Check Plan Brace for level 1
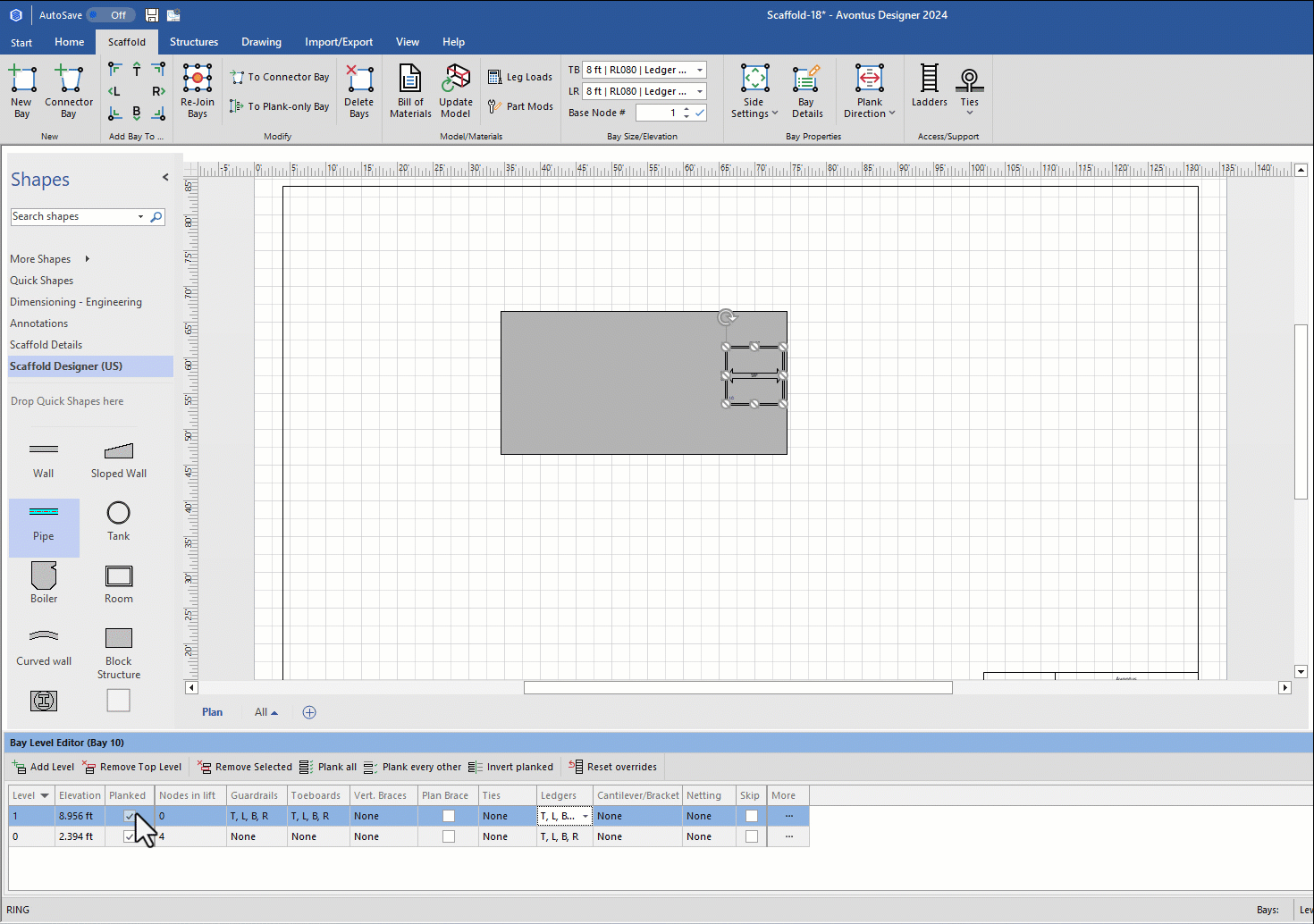 coord(449,816)
